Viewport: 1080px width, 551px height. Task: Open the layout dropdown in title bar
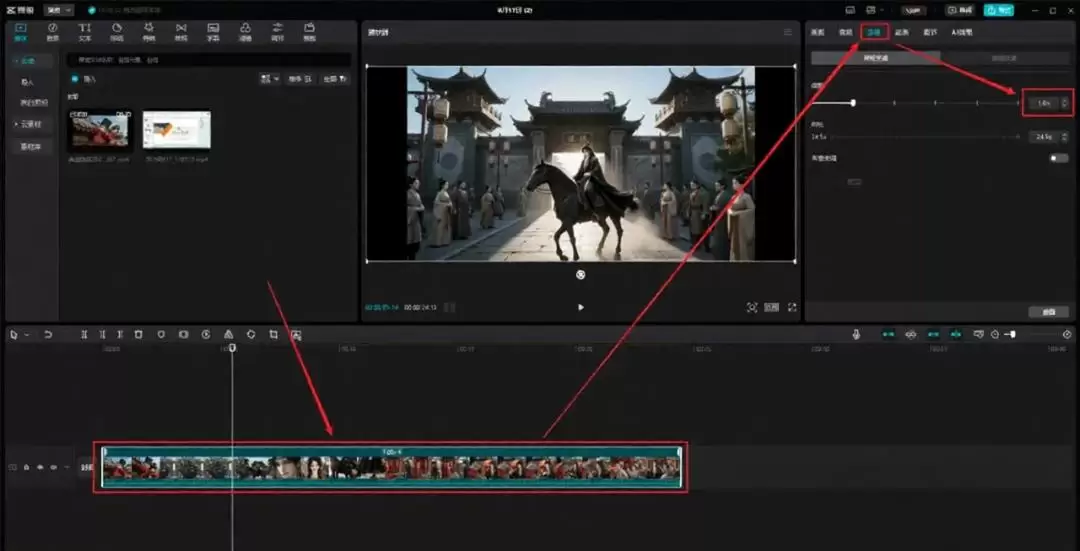coord(875,10)
